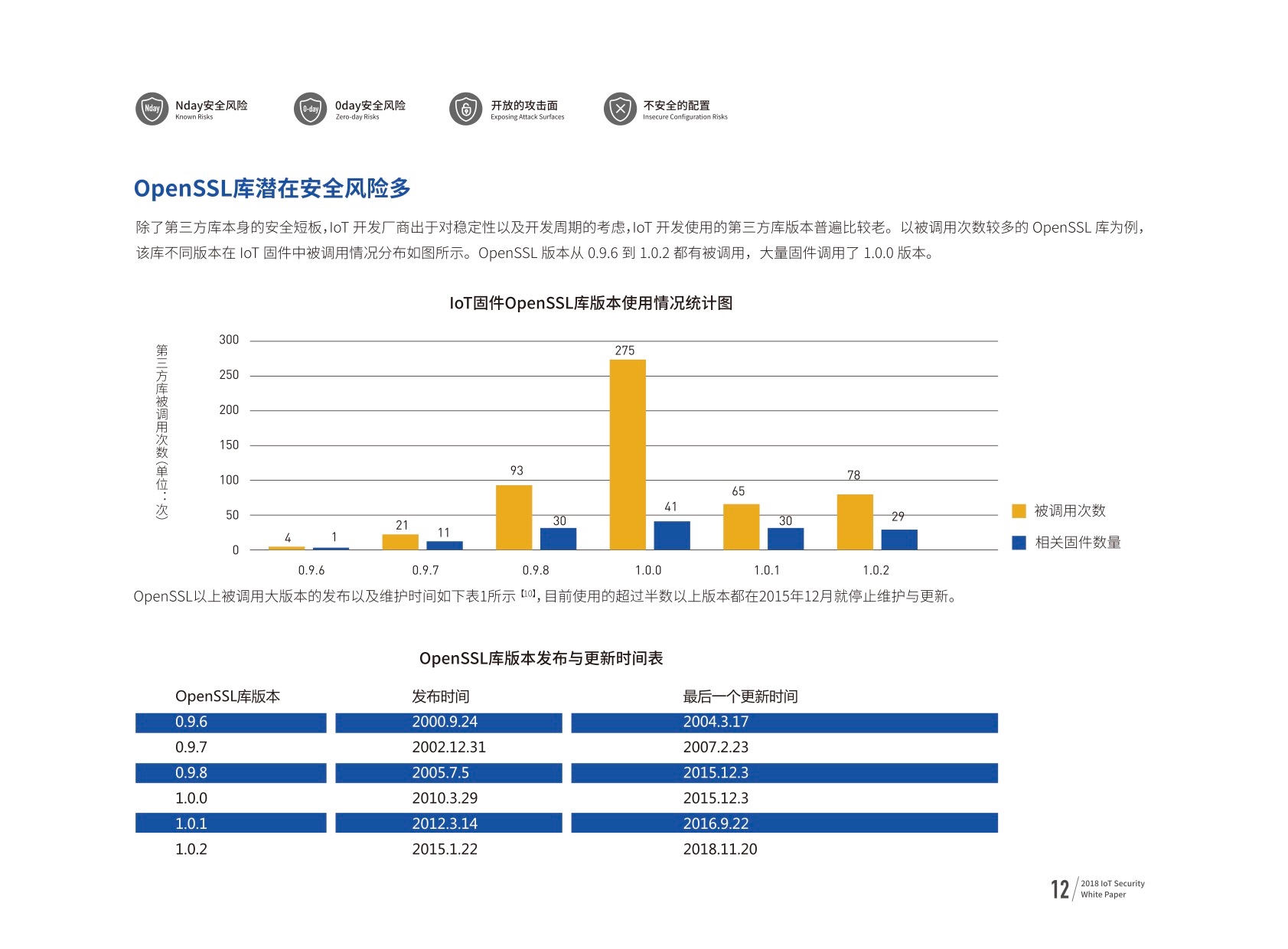Click the '不安全的配置' label
1288x949 pixels.
tap(677, 106)
